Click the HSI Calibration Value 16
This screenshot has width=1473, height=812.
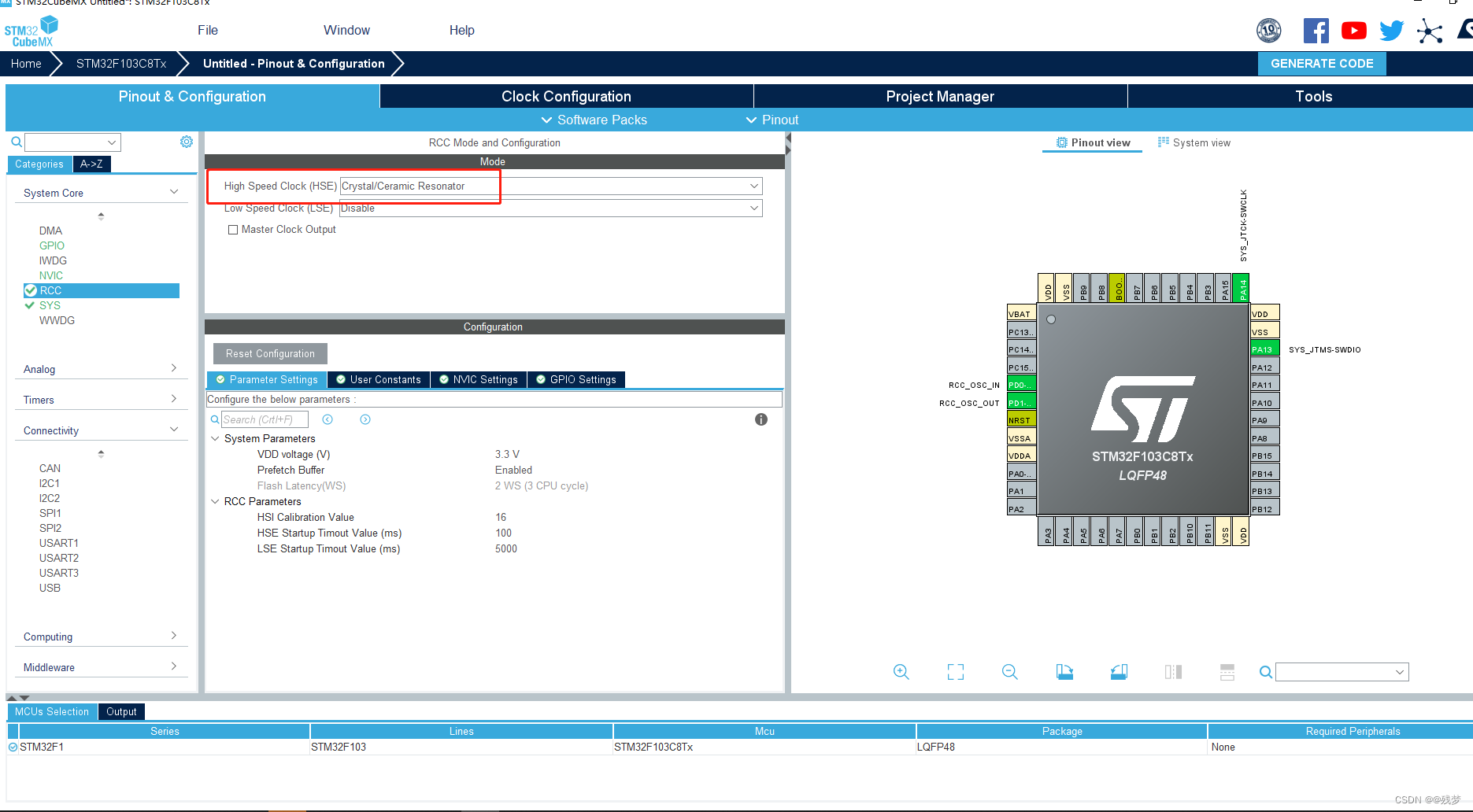[501, 517]
